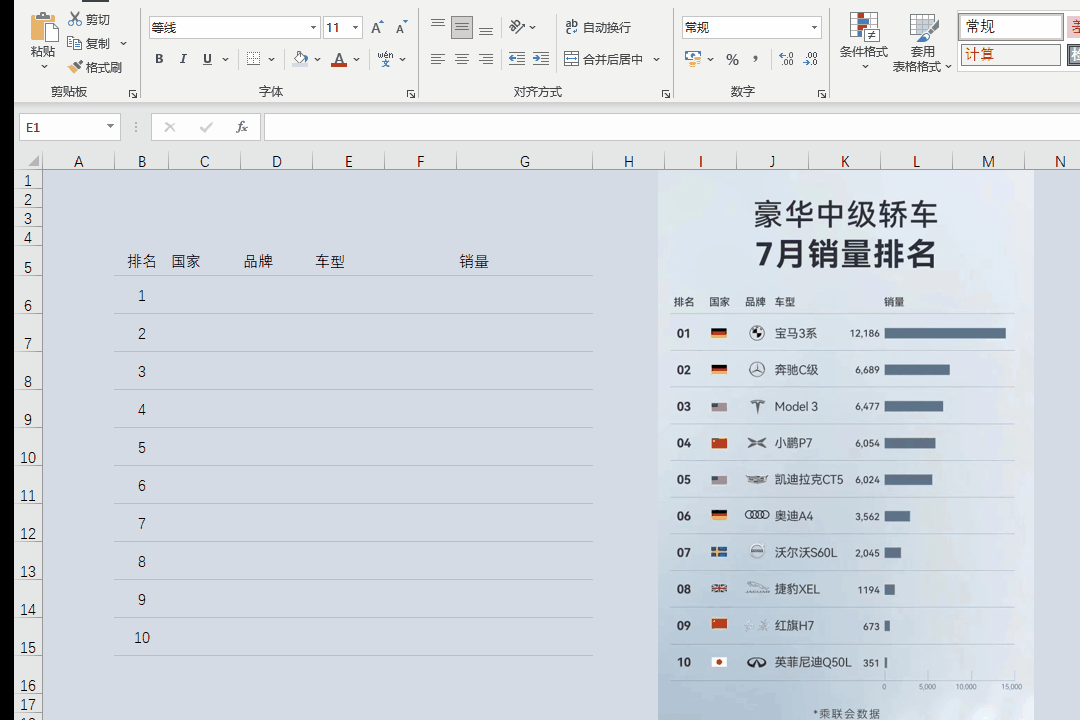This screenshot has height=720, width=1080.
Task: Open the font name combo box 等线
Action: pos(234,28)
